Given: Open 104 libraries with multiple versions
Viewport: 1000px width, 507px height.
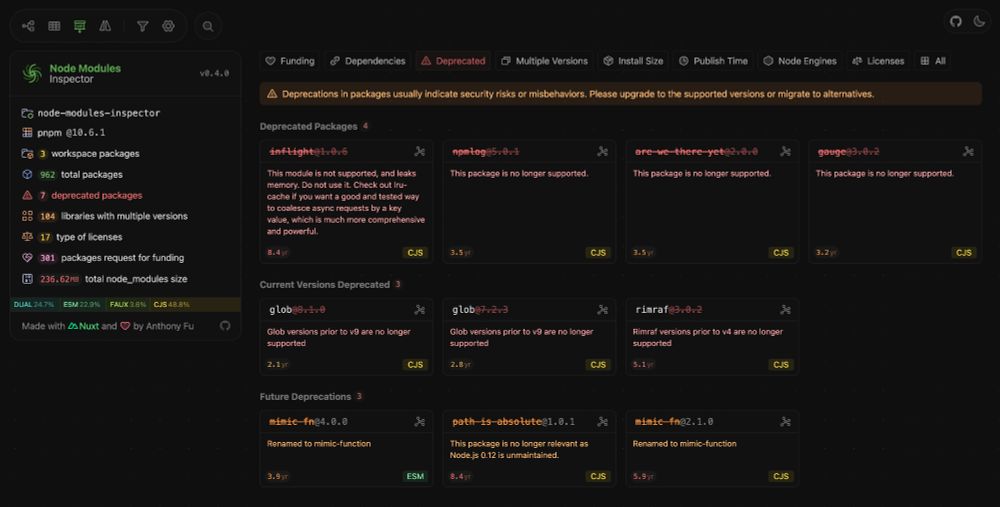Looking at the screenshot, I should (x=105, y=216).
